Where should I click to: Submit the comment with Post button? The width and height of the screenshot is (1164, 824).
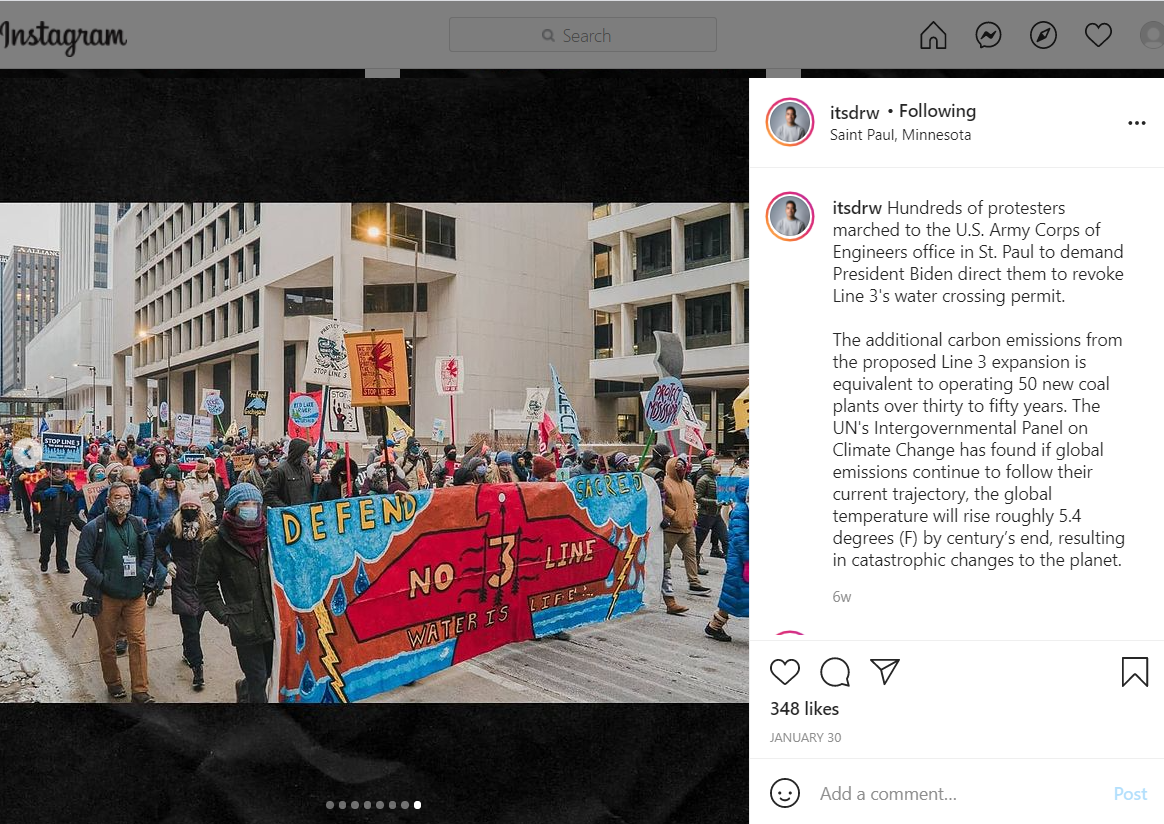click(1130, 794)
